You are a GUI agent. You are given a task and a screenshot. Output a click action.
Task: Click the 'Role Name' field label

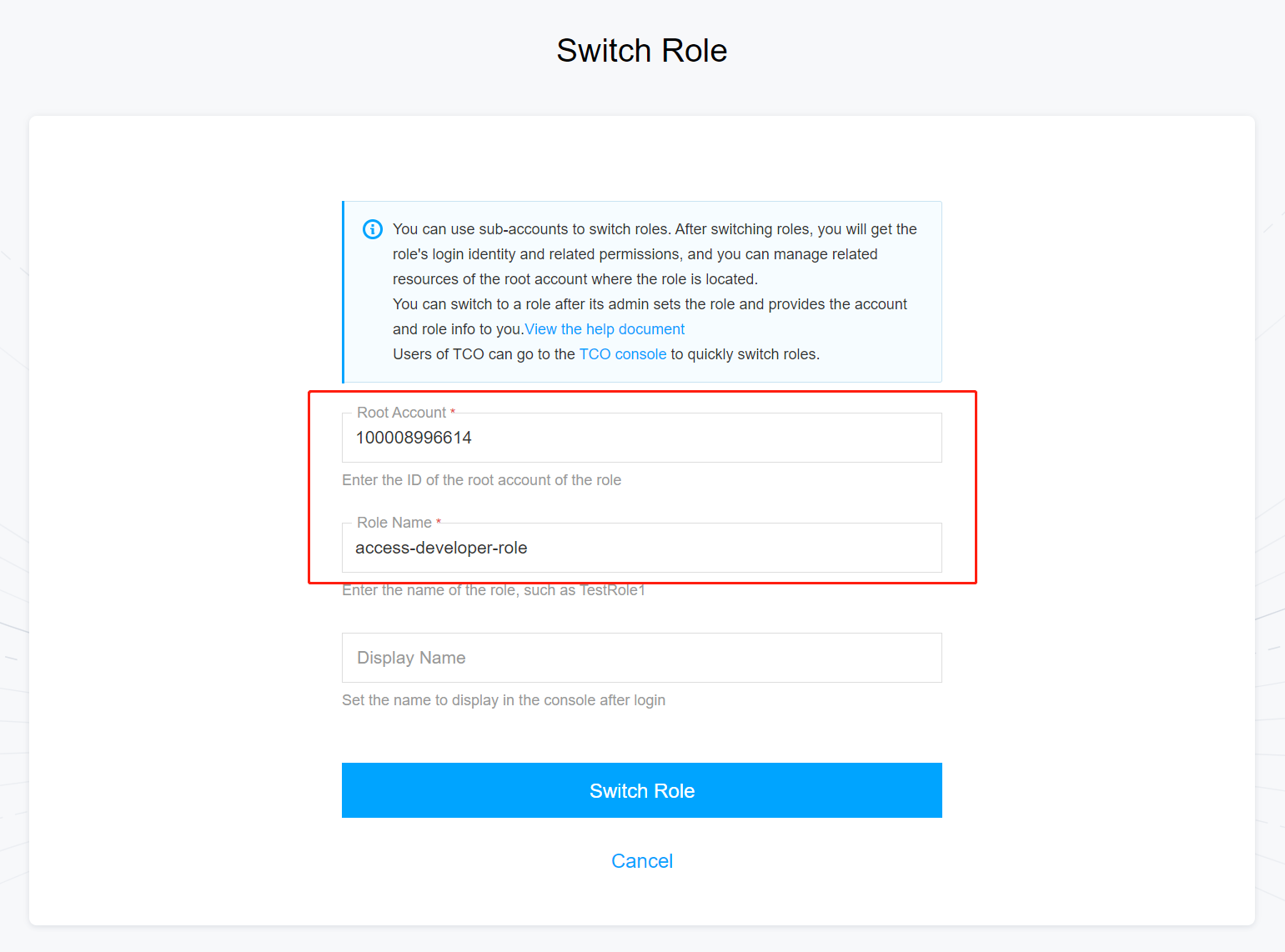click(394, 523)
